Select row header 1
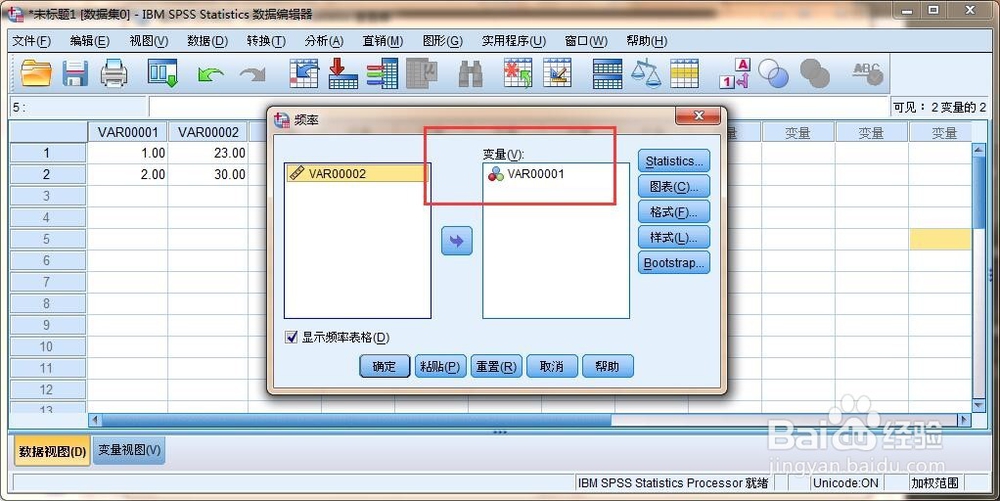Screen dimensions: 1000x501 click(x=47, y=153)
